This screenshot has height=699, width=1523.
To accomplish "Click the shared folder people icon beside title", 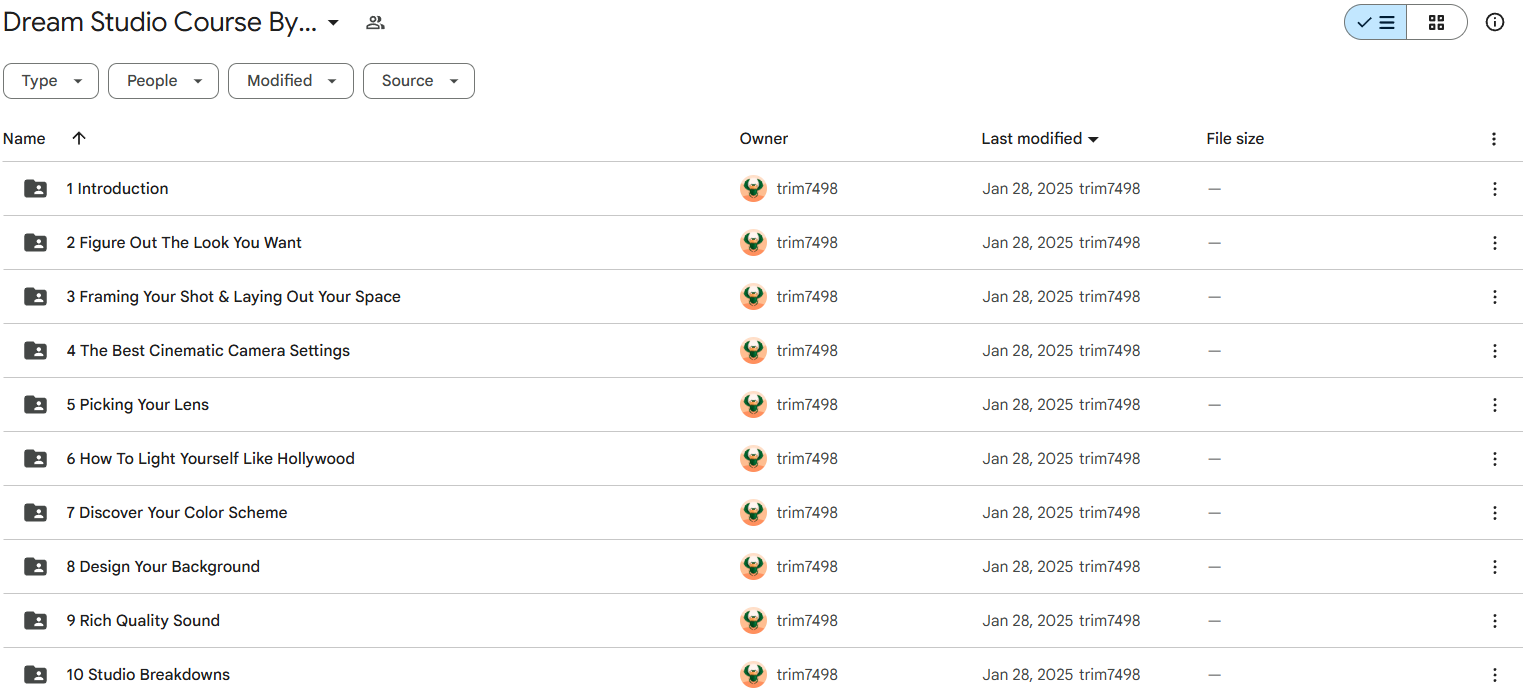I will (375, 23).
